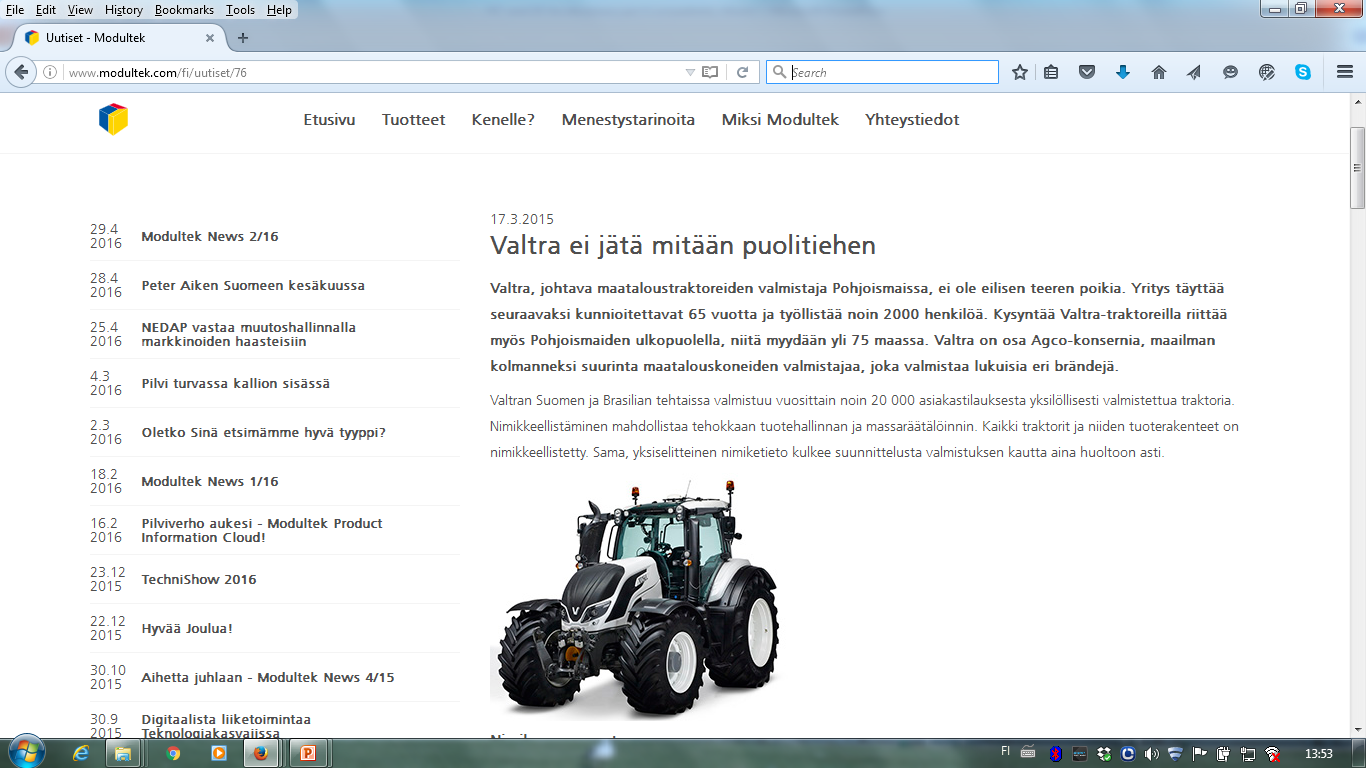The height and width of the screenshot is (768, 1366).
Task: Open the Windows Start menu
Action: (x=25, y=752)
